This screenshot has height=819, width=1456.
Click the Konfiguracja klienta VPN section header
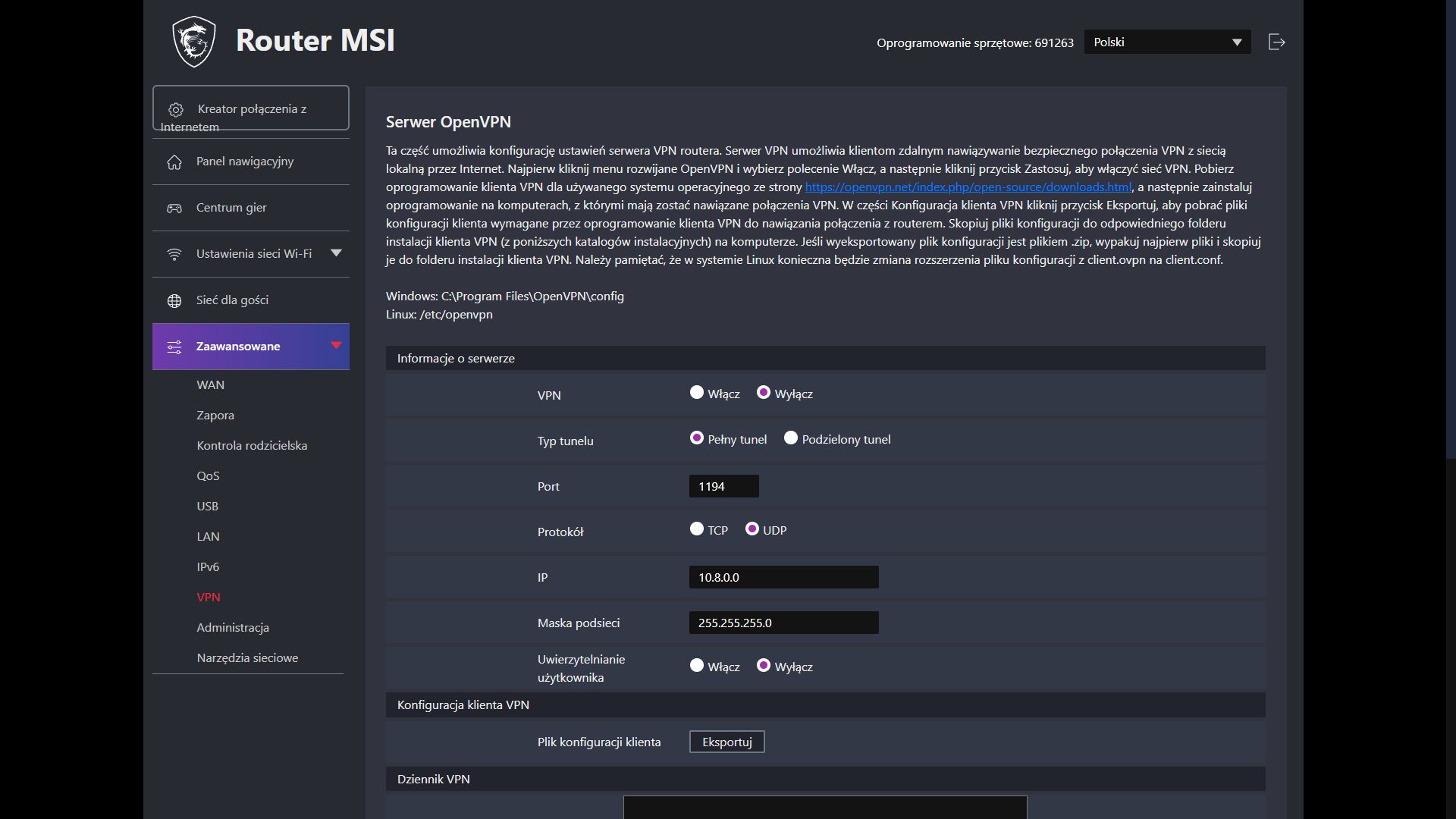pyautogui.click(x=826, y=704)
